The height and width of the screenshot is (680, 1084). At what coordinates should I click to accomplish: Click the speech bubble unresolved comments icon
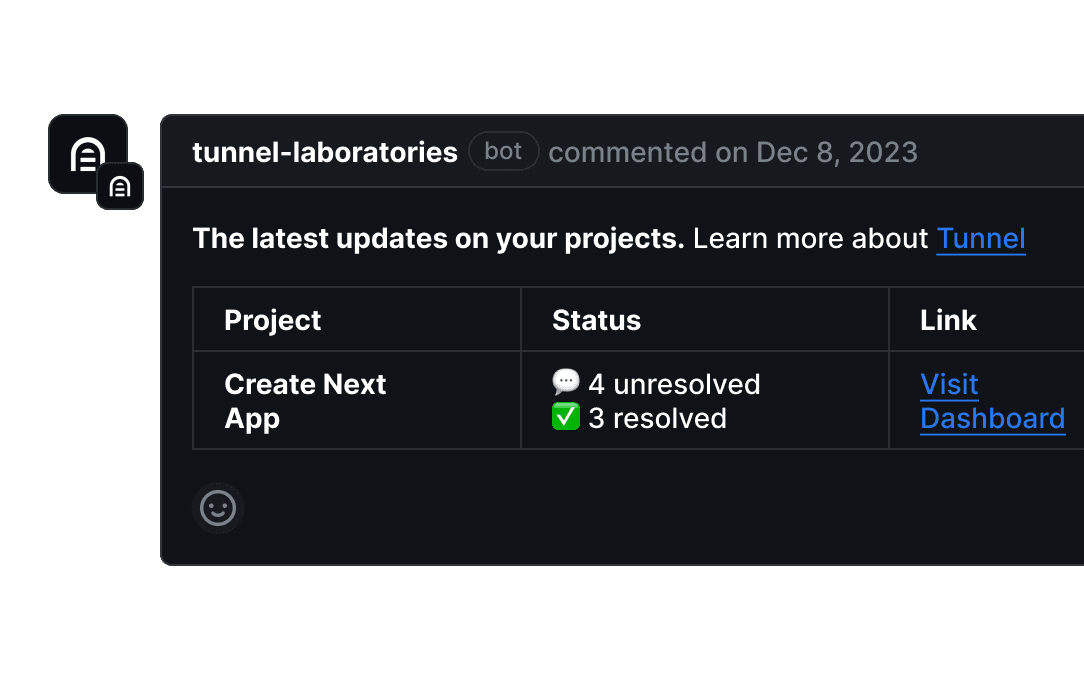coord(565,381)
